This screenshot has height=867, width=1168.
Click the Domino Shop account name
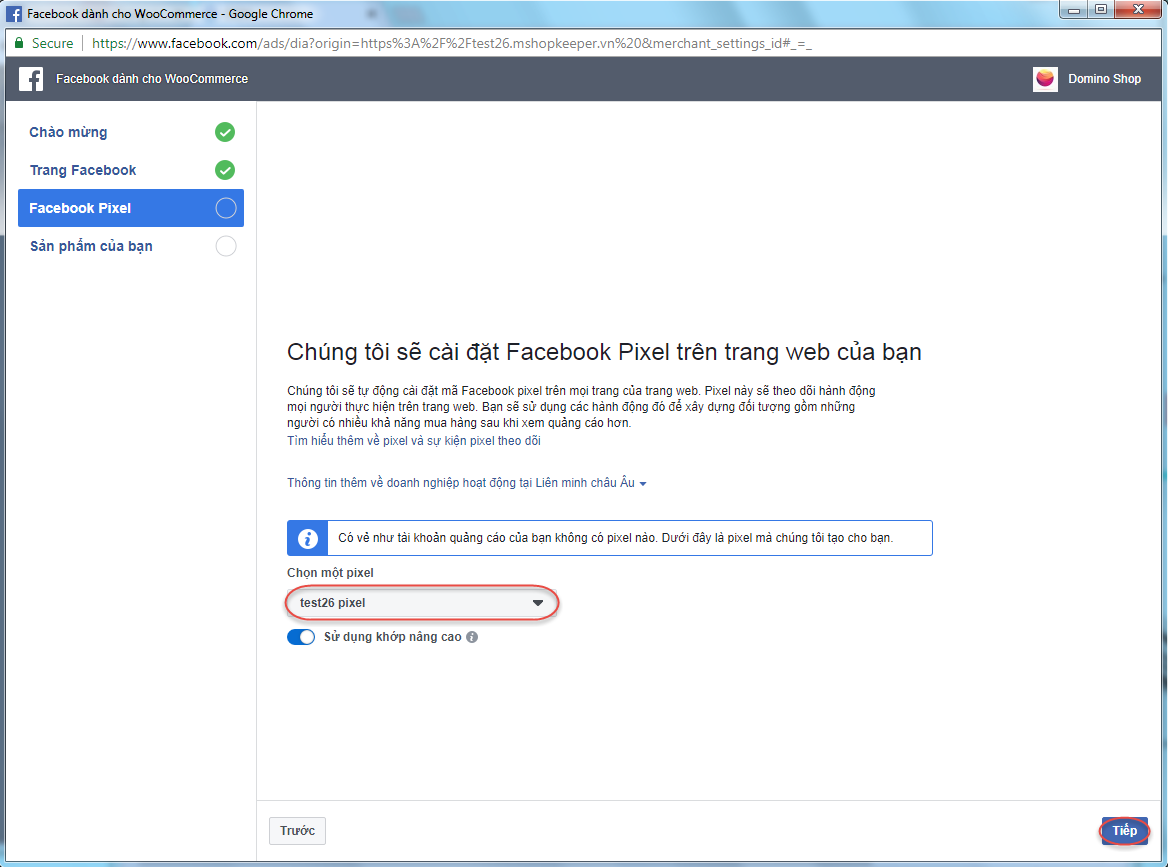[x=1104, y=79]
